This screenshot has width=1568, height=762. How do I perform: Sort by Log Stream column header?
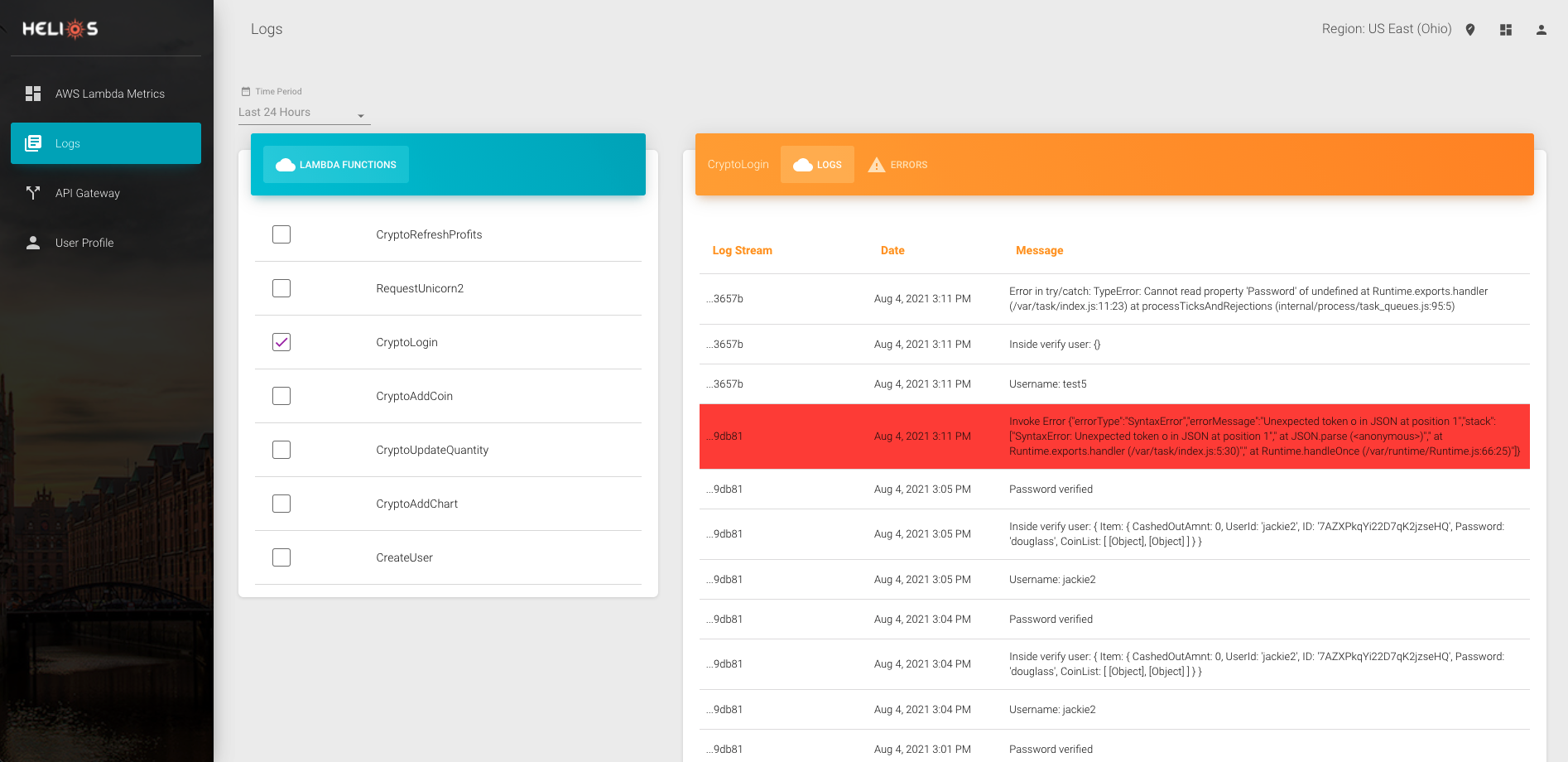point(742,250)
